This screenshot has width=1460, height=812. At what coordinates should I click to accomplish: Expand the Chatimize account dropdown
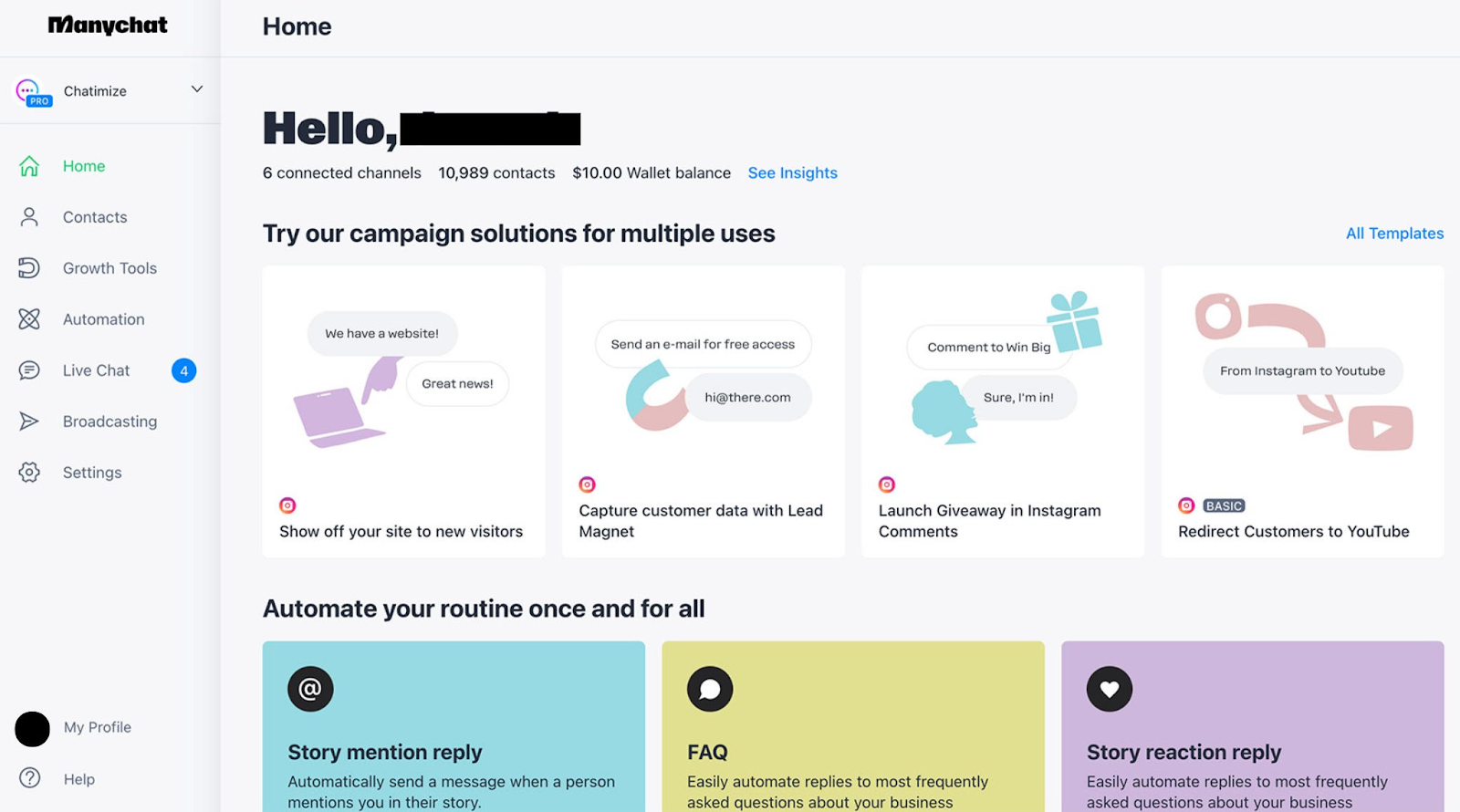196,89
